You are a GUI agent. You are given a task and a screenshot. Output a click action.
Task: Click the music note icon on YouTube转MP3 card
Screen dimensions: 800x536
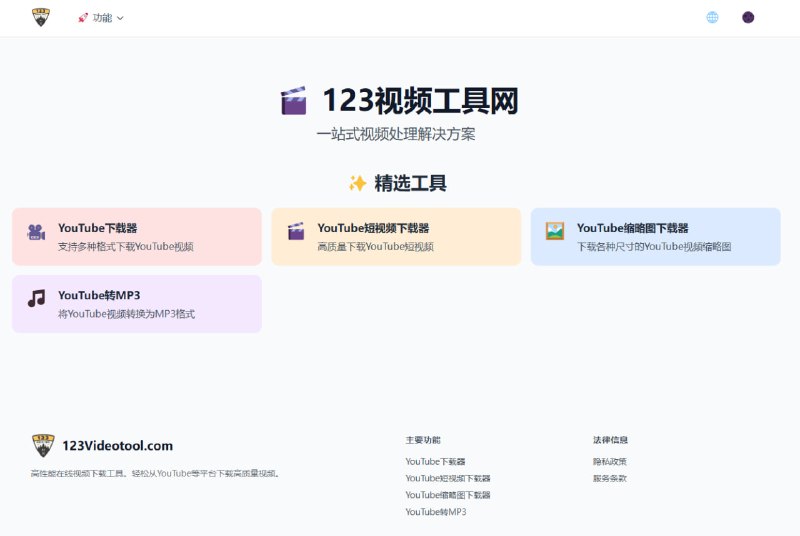36,298
